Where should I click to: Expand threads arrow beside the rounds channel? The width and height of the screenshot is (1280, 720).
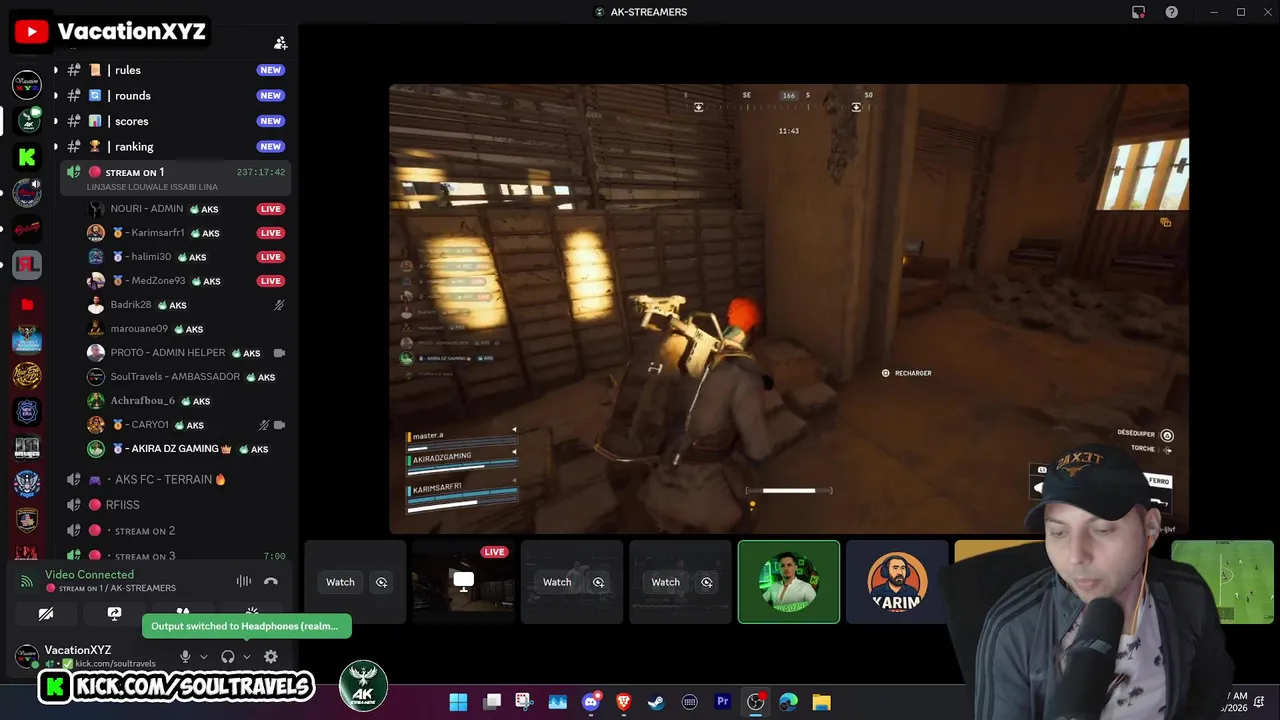(x=55, y=96)
